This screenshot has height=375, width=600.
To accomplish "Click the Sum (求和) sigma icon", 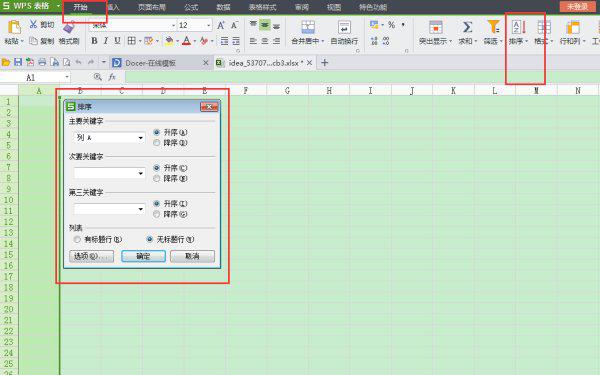I will click(467, 27).
